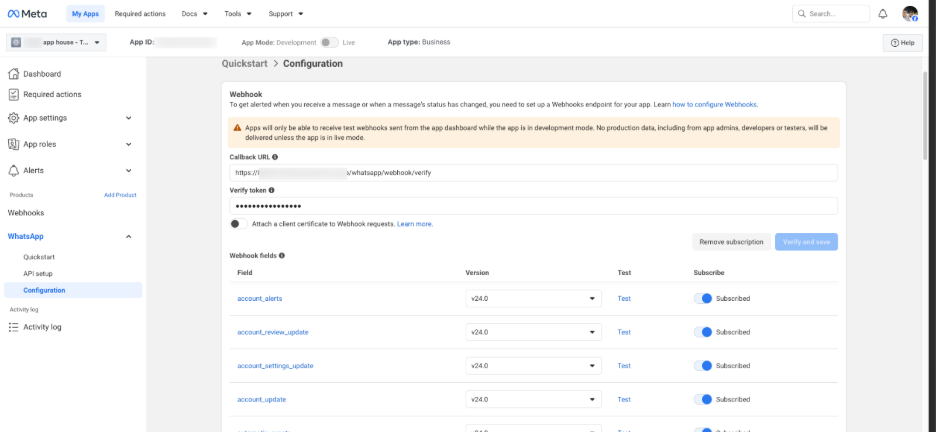Viewport: 936px width, 432px height.
Task: Open WhatsApp API setup page
Action: point(38,274)
